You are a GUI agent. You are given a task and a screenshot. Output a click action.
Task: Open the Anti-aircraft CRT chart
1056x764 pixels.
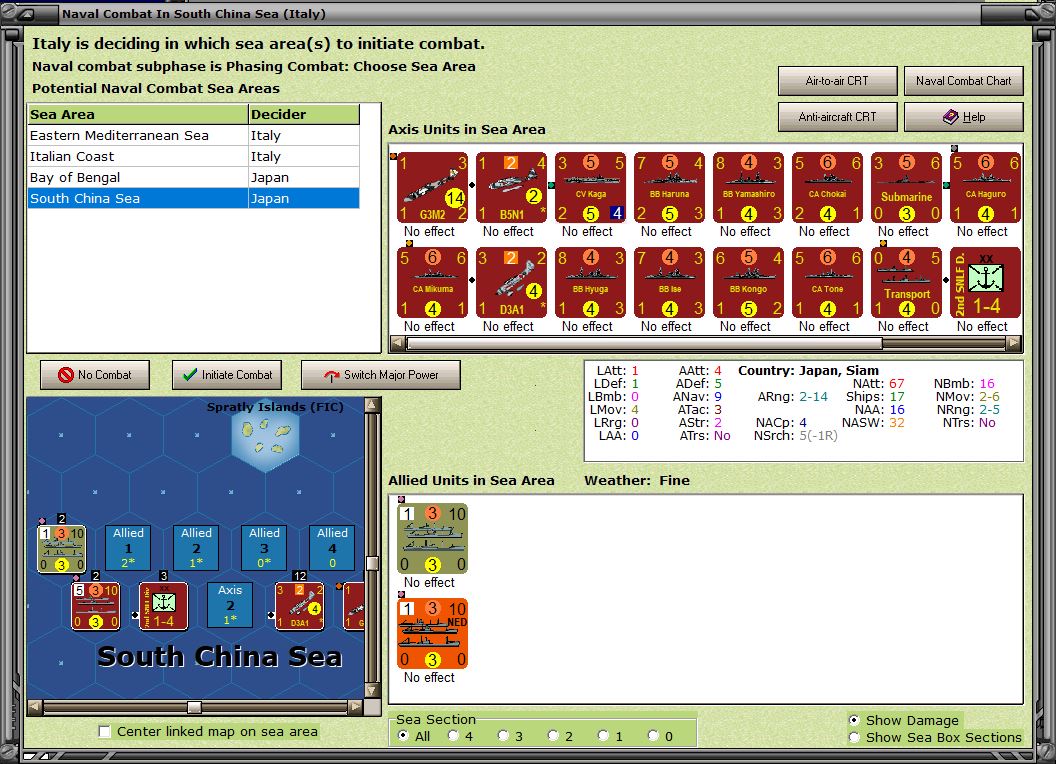tap(837, 117)
